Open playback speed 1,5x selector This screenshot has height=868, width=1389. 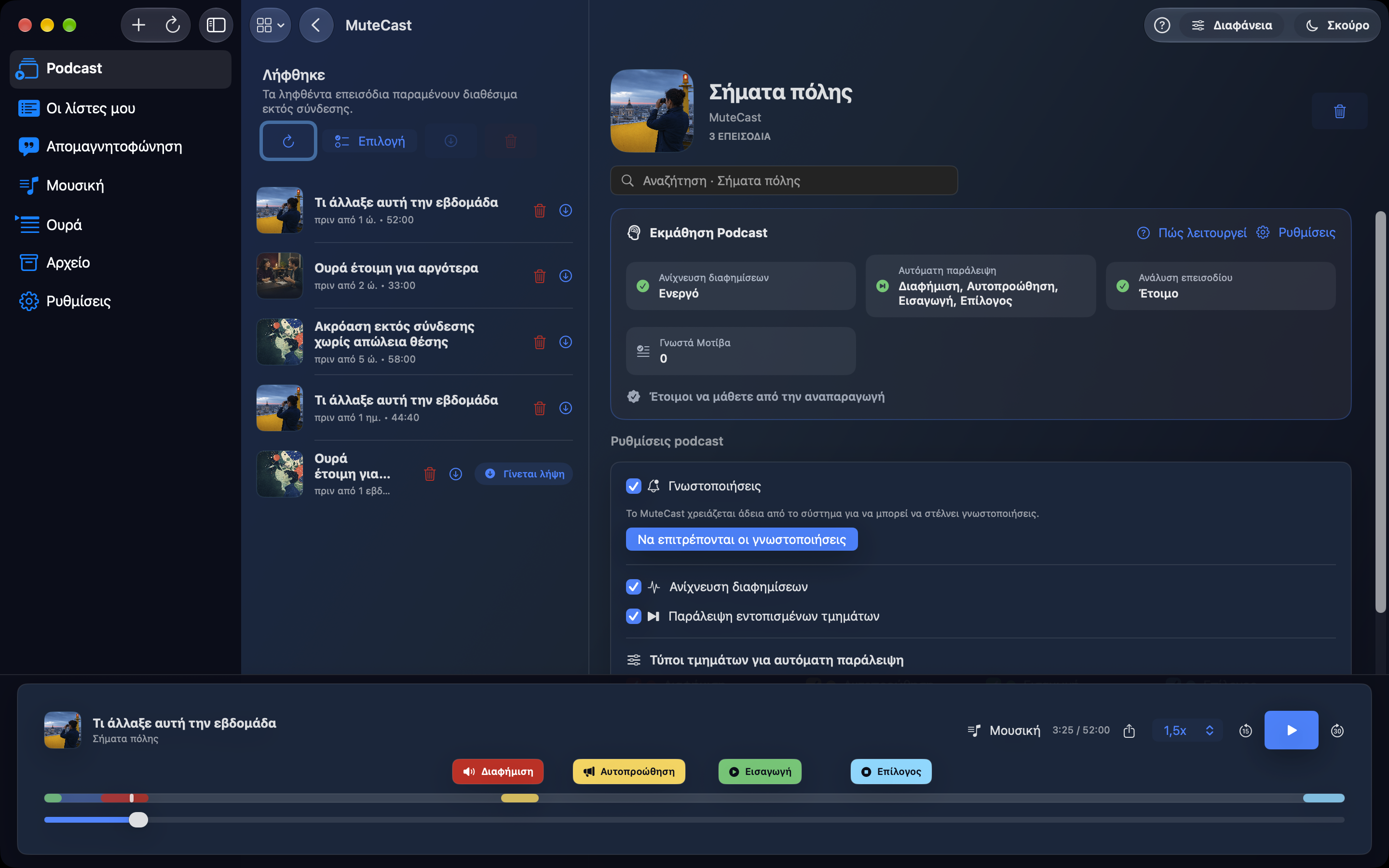tap(1187, 730)
